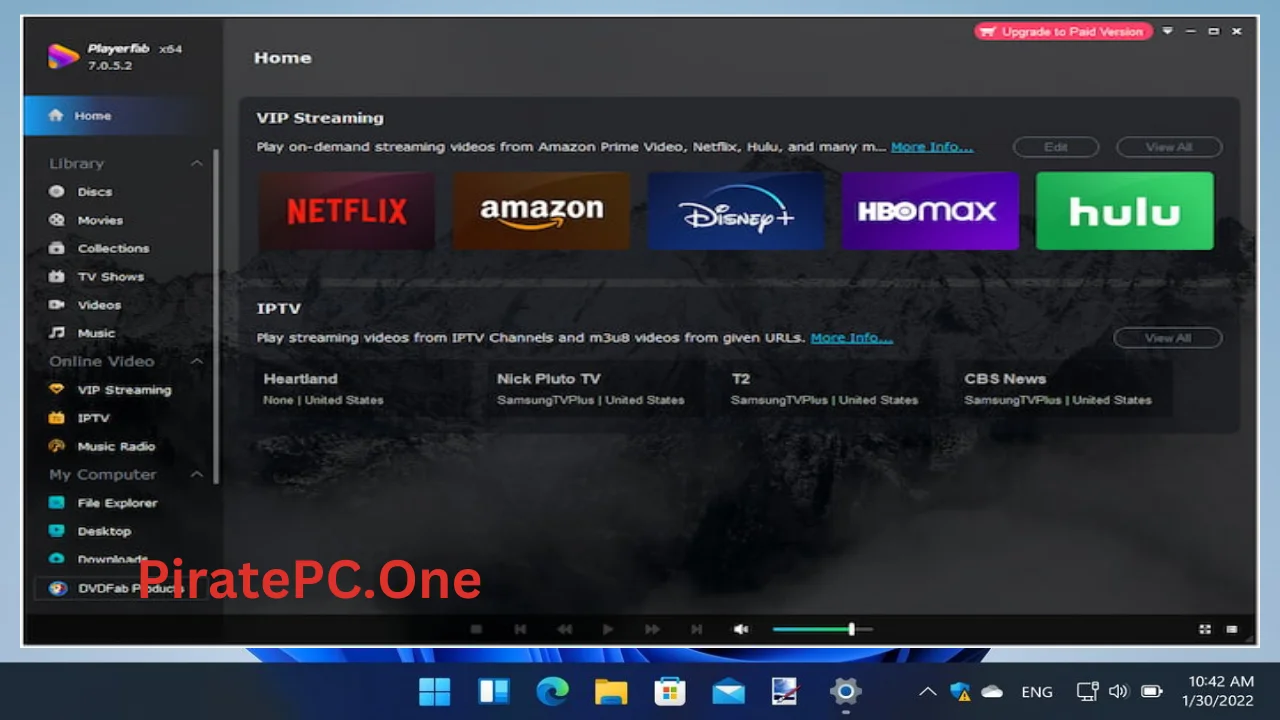Click the play button
1280x720 pixels.
click(x=608, y=629)
